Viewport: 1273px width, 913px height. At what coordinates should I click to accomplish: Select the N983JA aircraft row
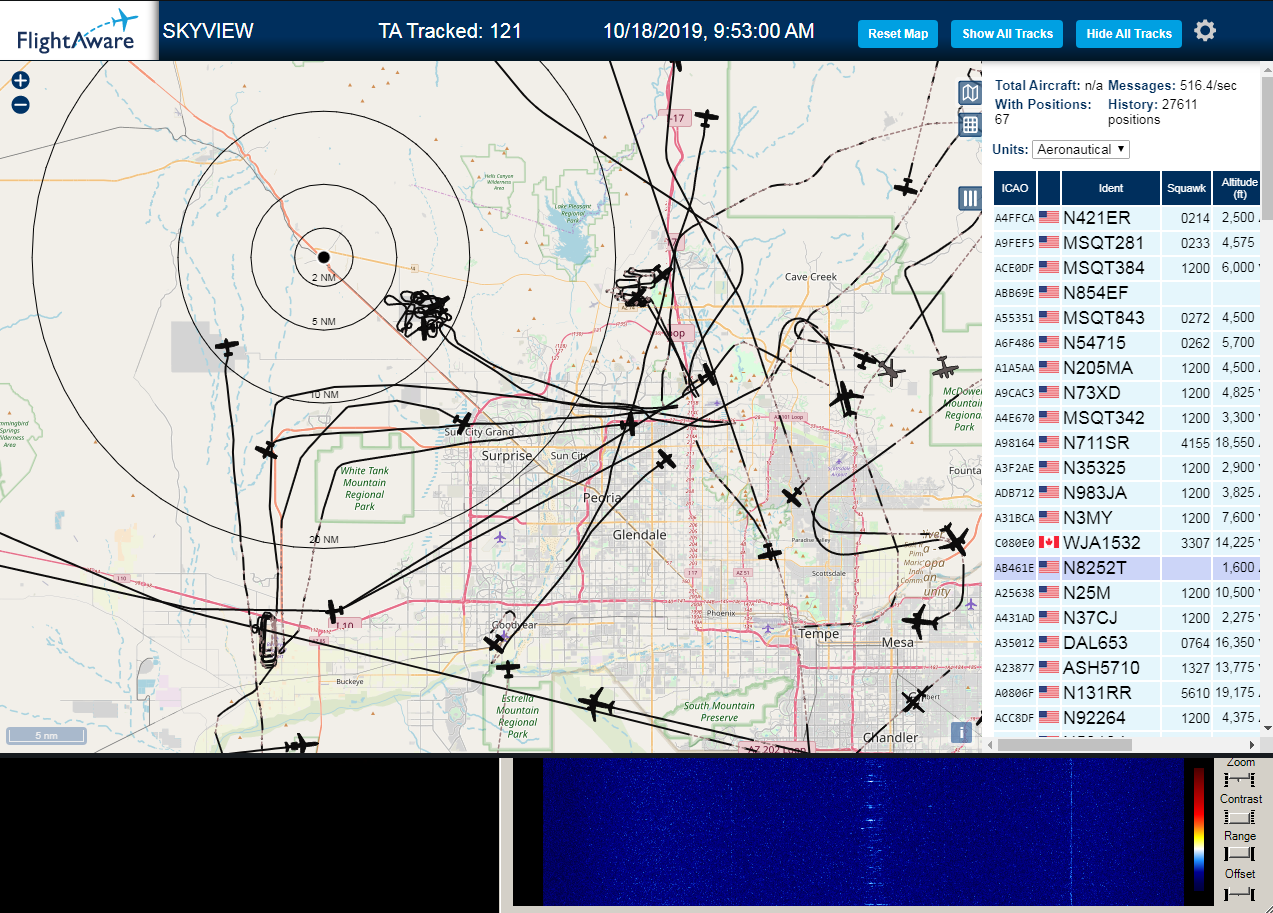1127,493
